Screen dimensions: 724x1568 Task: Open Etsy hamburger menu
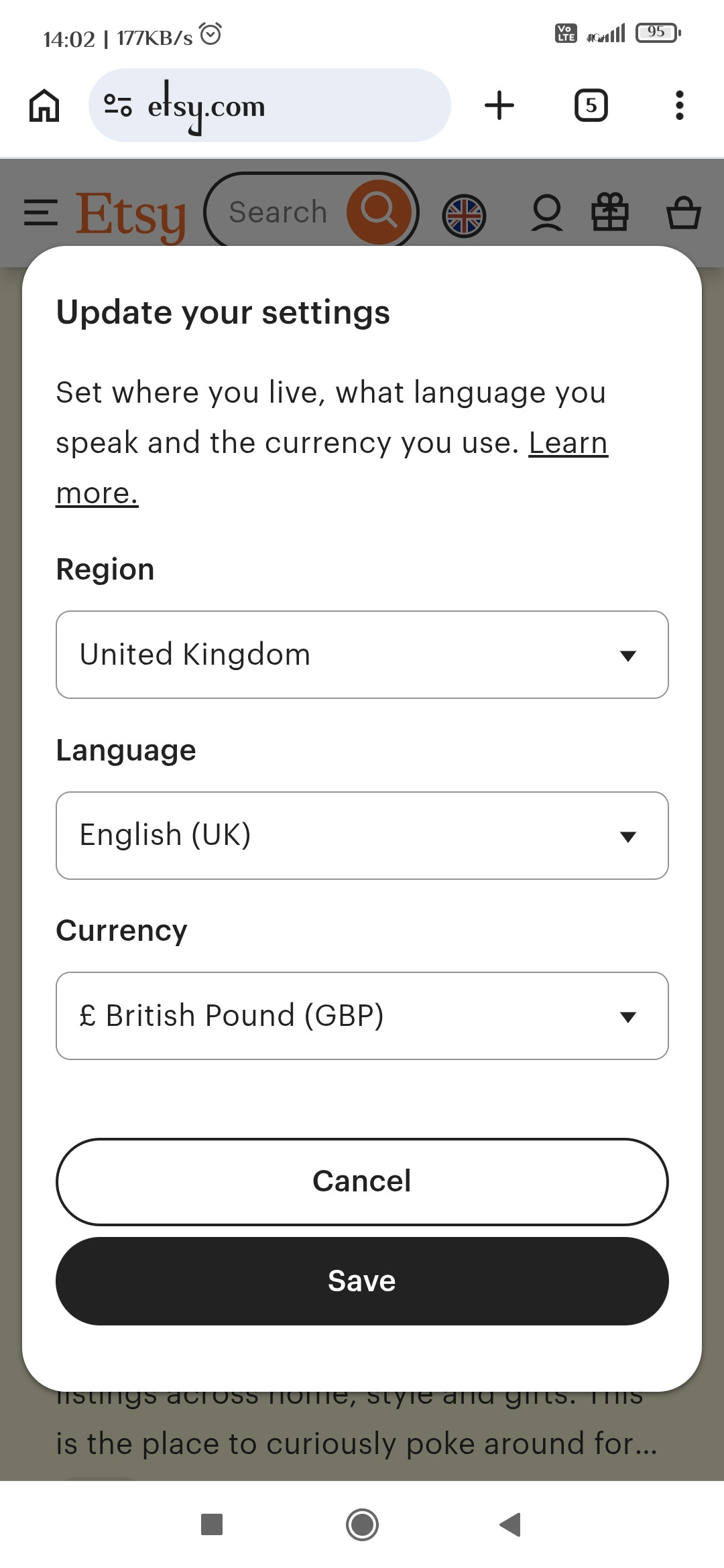40,213
